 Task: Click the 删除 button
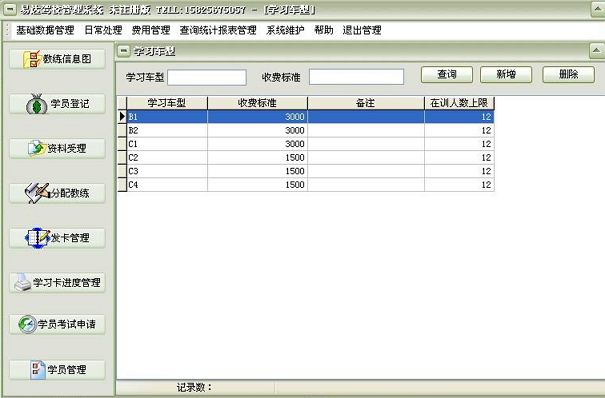coord(568,74)
